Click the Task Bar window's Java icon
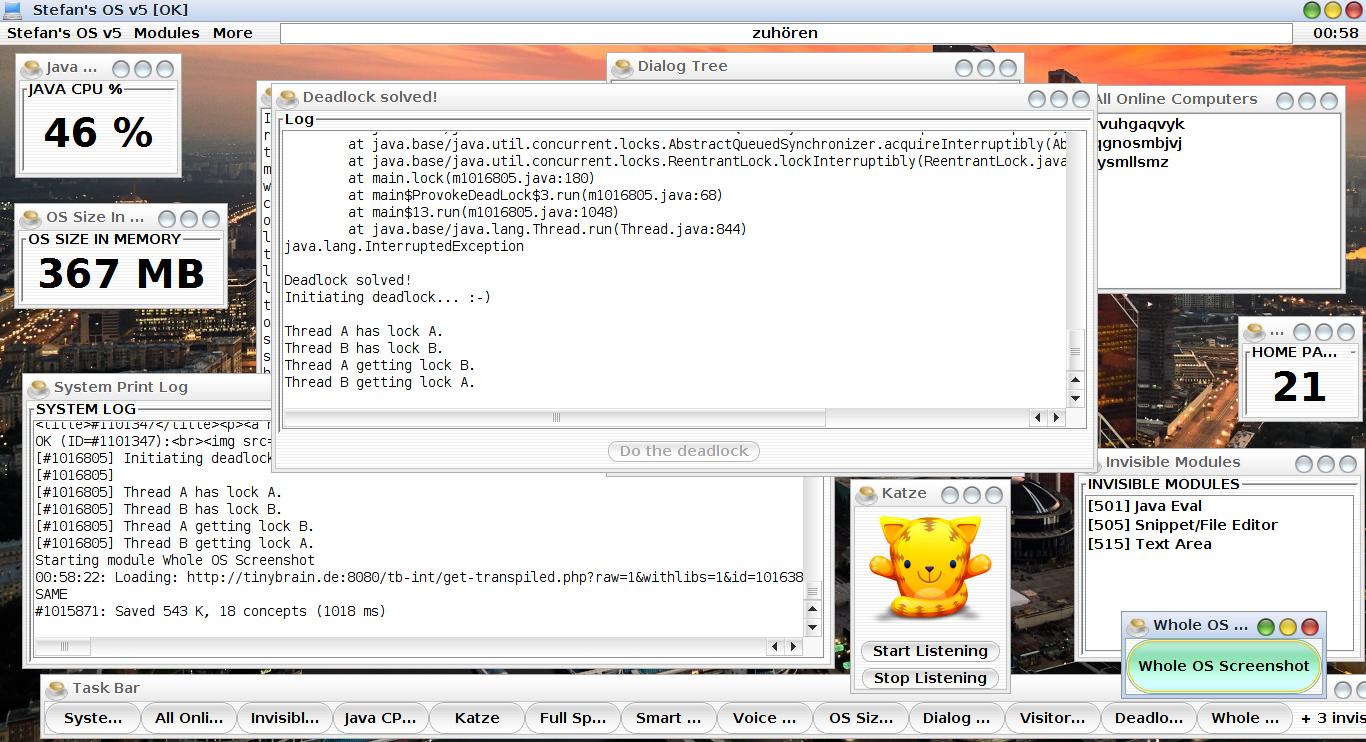The image size is (1366, 742). [x=57, y=689]
